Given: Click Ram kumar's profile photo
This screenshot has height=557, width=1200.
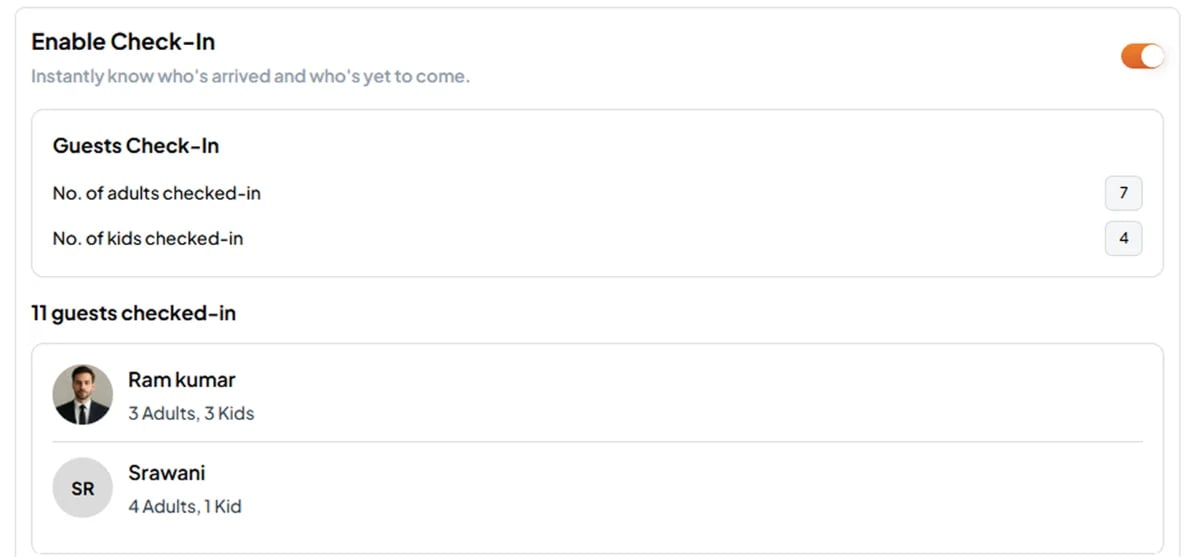Looking at the screenshot, I should 83,394.
